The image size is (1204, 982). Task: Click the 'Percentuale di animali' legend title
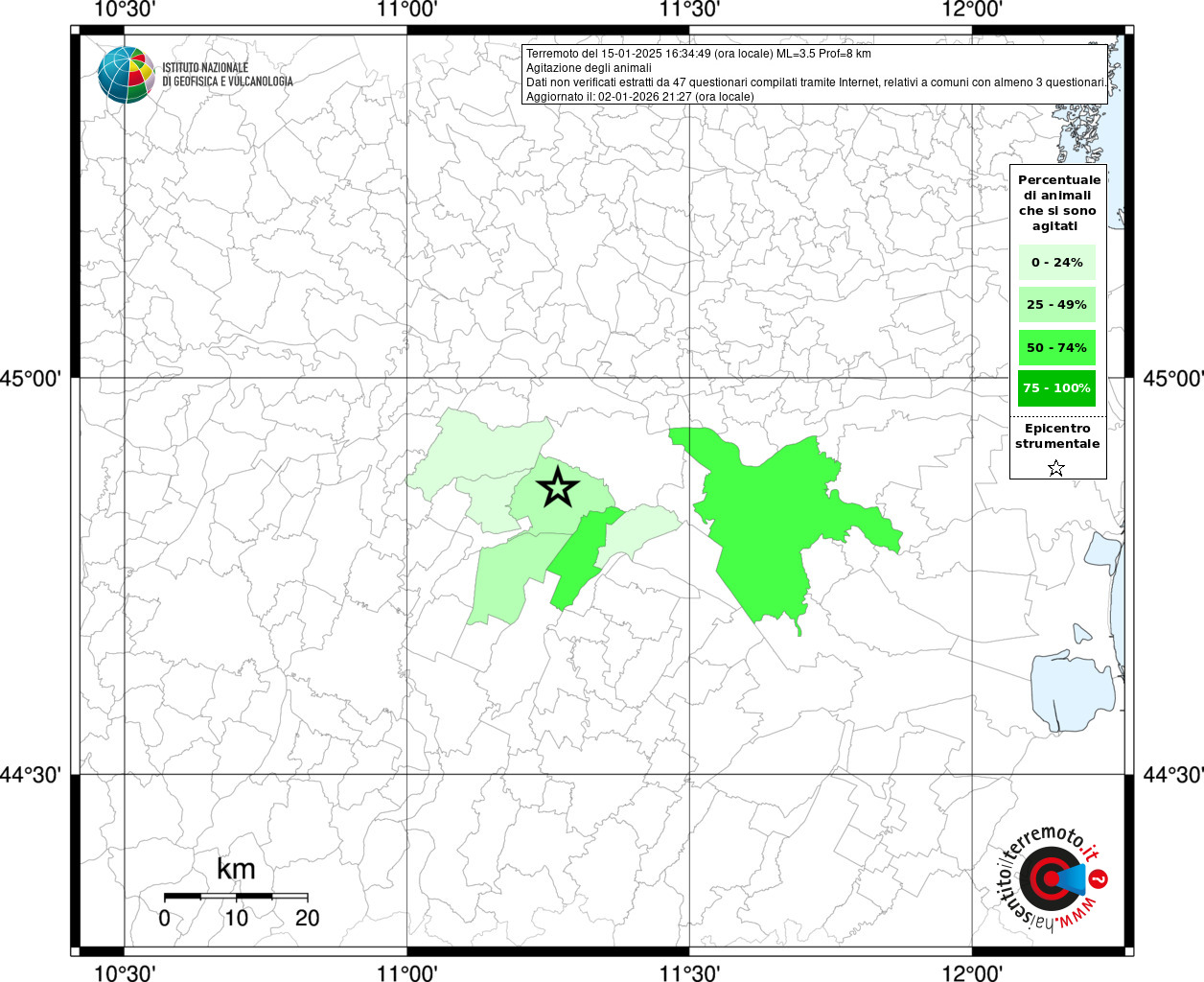1058,202
